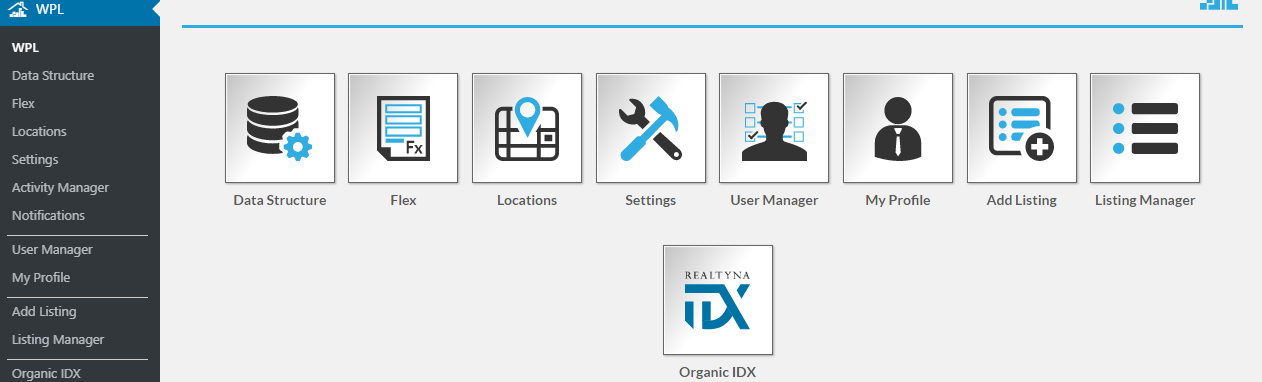Viewport: 1262px width, 382px height.
Task: Click the Add Listing label under tile
Action: [1021, 200]
